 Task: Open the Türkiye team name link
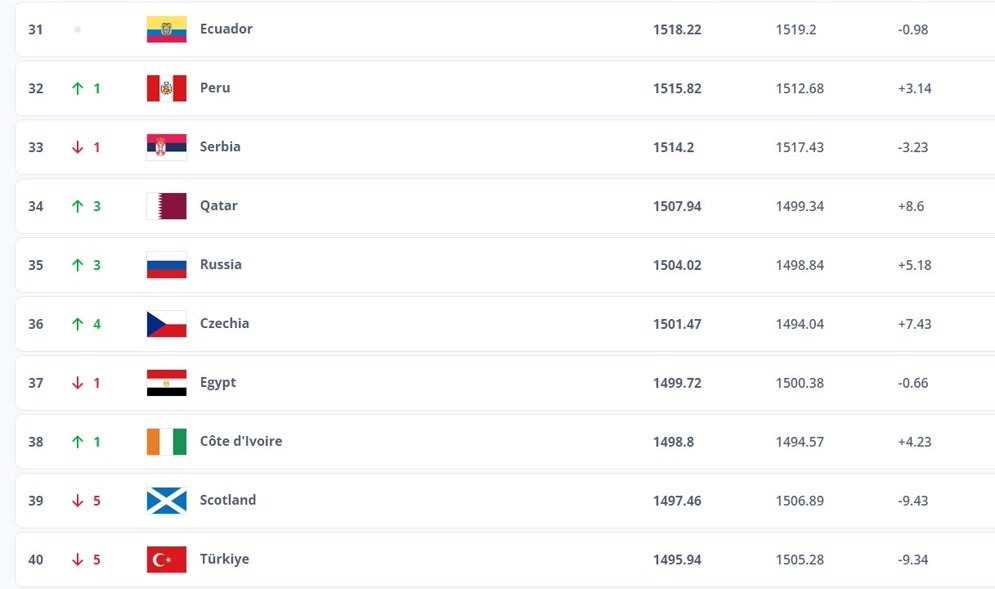click(x=224, y=559)
